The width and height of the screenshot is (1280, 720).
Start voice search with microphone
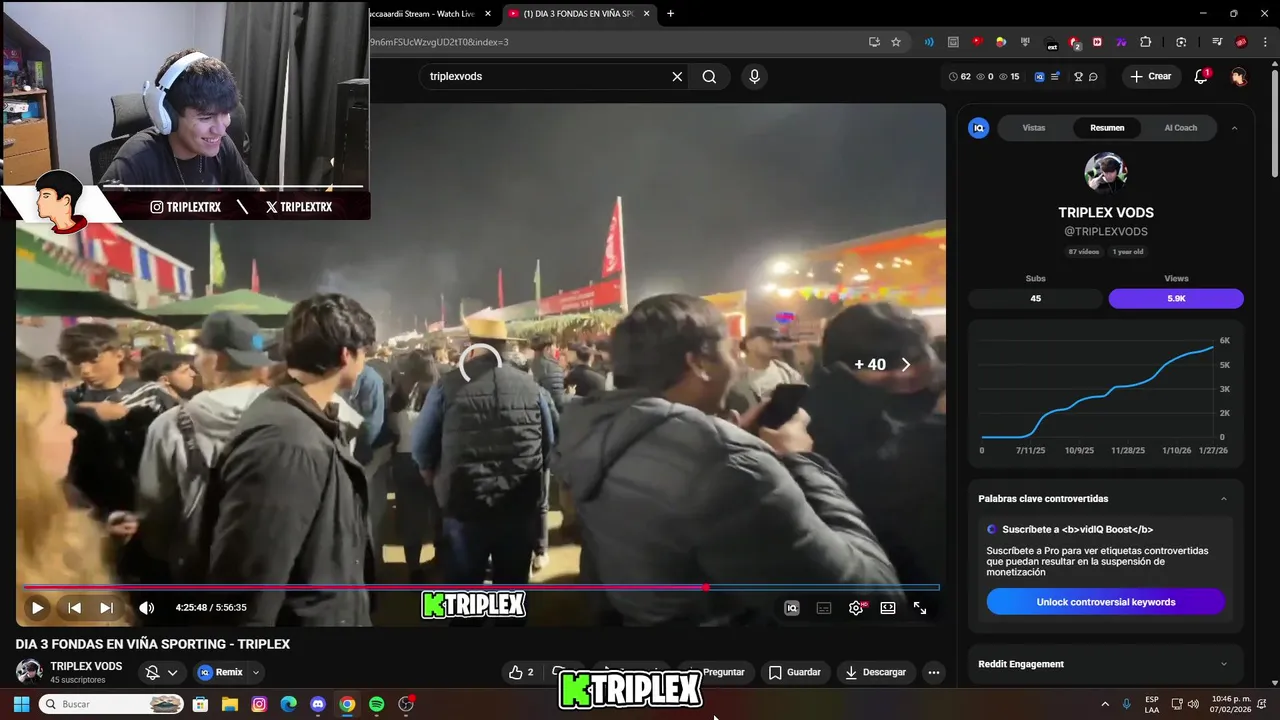[x=754, y=77]
